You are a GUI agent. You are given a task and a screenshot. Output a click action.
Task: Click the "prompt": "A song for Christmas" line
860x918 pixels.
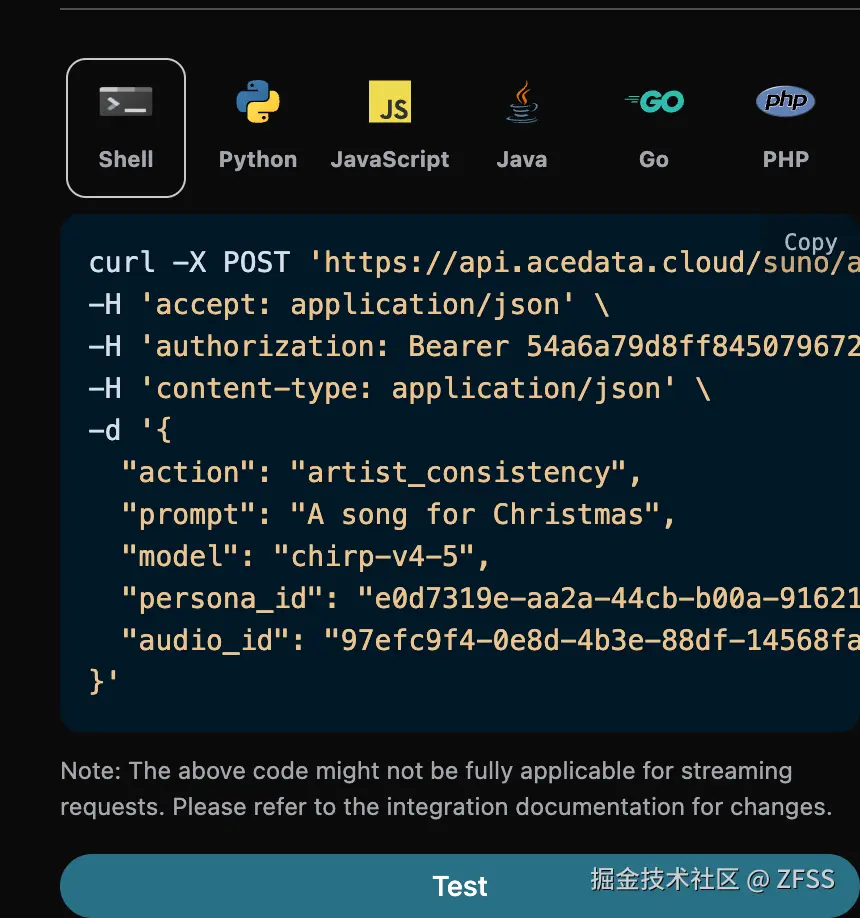tap(399, 515)
